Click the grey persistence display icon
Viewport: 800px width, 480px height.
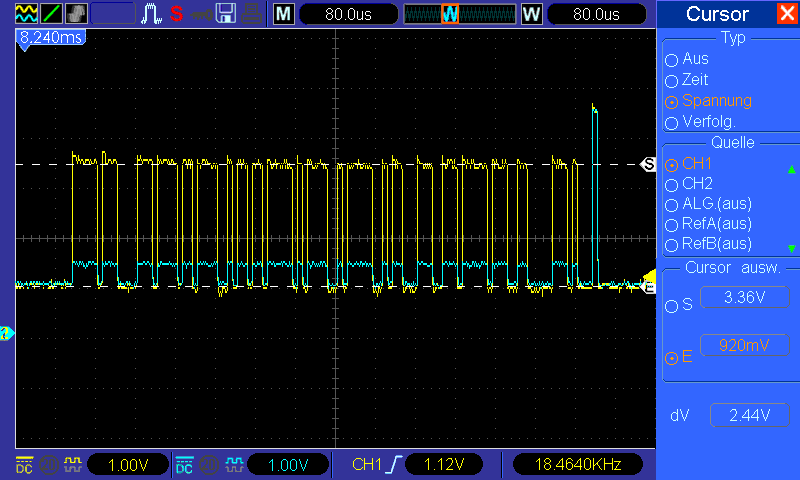(x=76, y=13)
